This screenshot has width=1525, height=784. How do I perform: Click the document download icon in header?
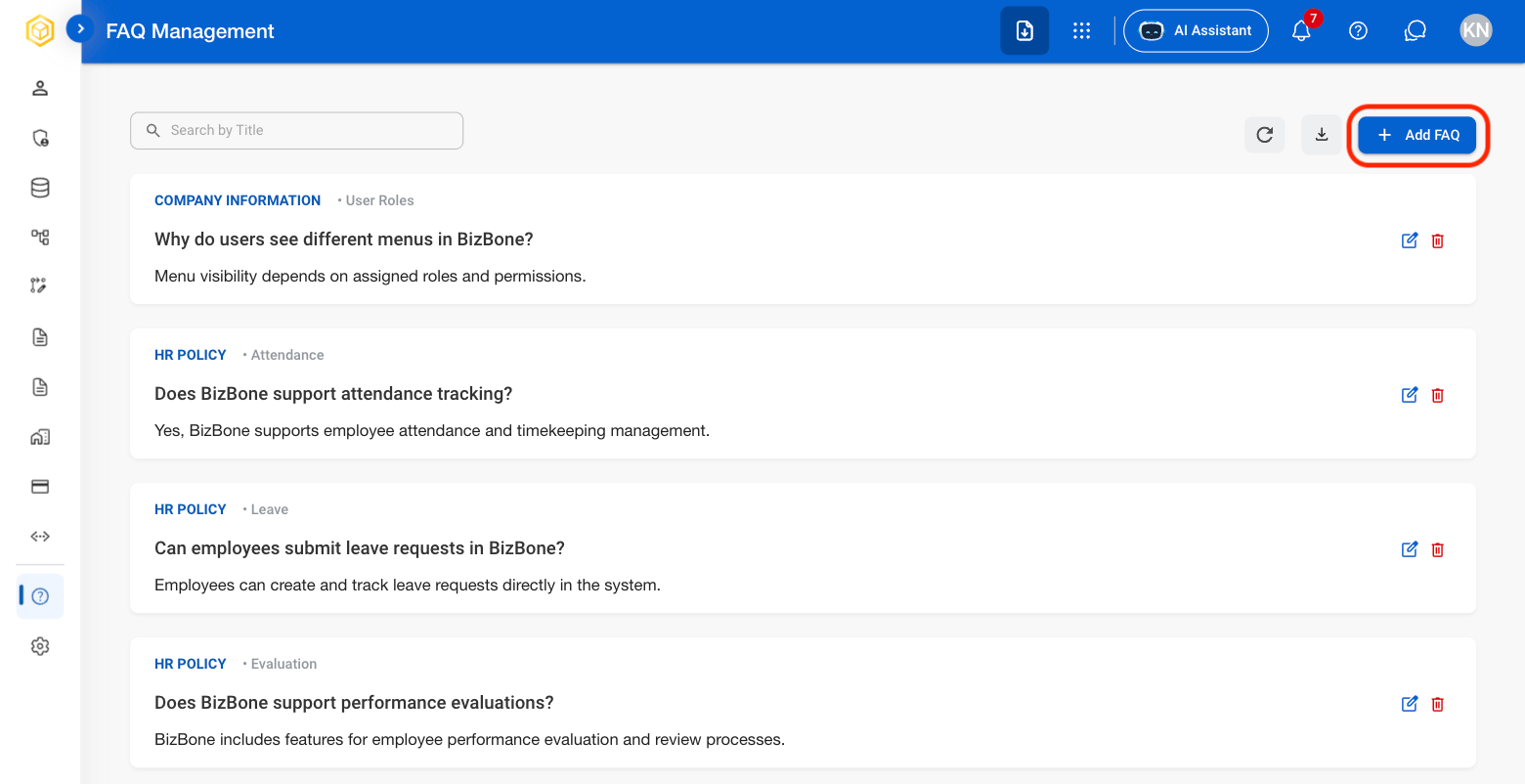tap(1024, 30)
